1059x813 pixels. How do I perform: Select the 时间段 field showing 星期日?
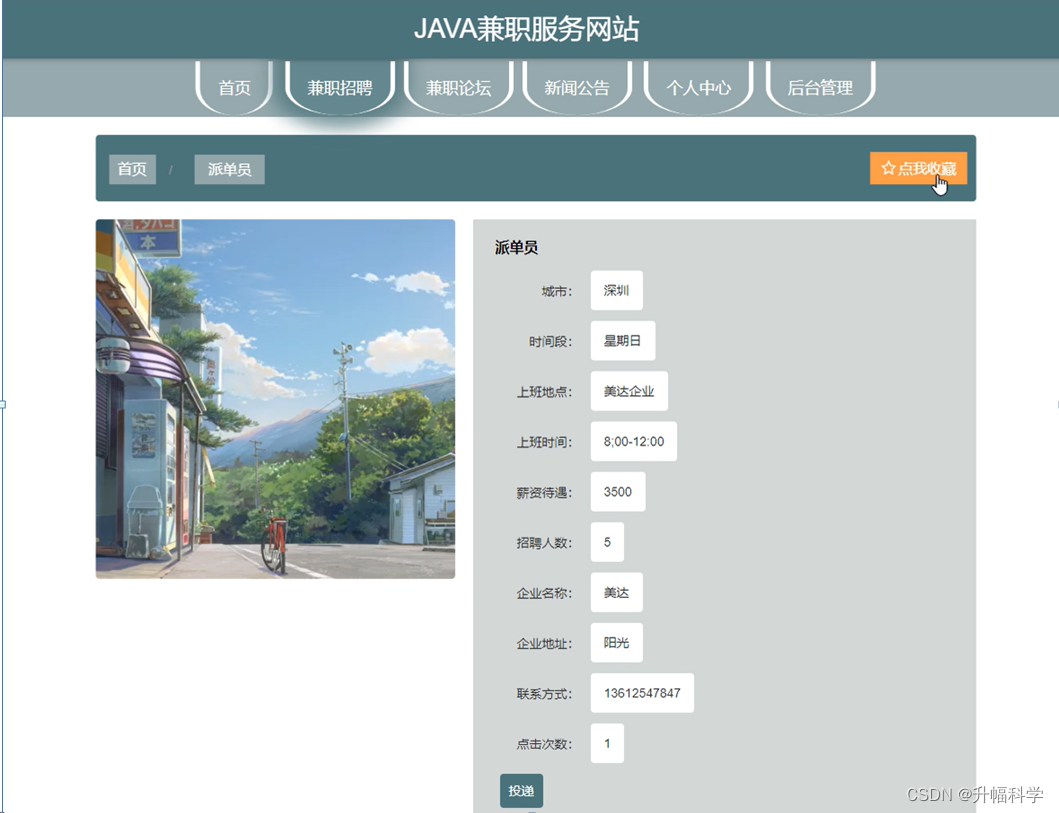(623, 340)
